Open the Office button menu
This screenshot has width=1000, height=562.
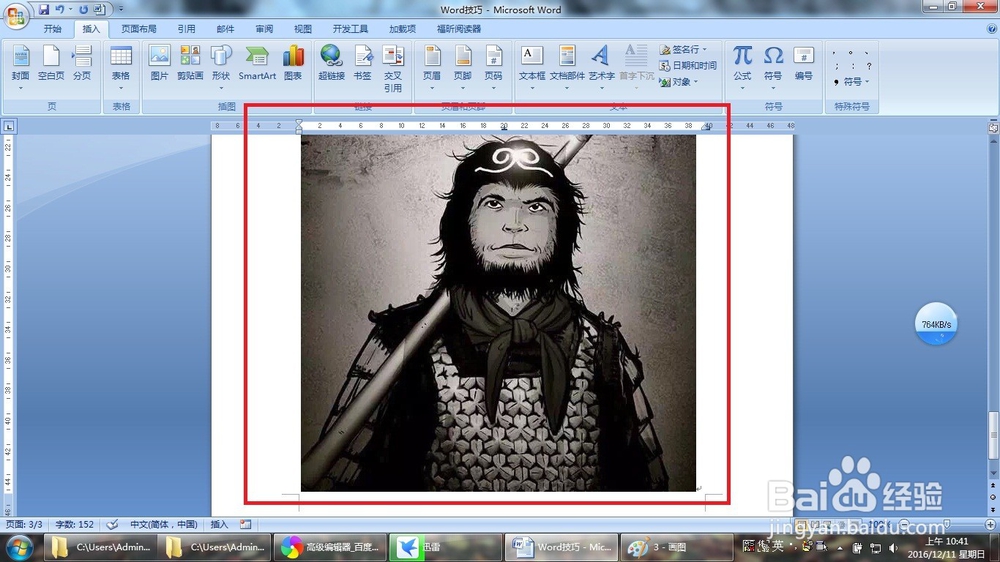pyautogui.click(x=15, y=15)
